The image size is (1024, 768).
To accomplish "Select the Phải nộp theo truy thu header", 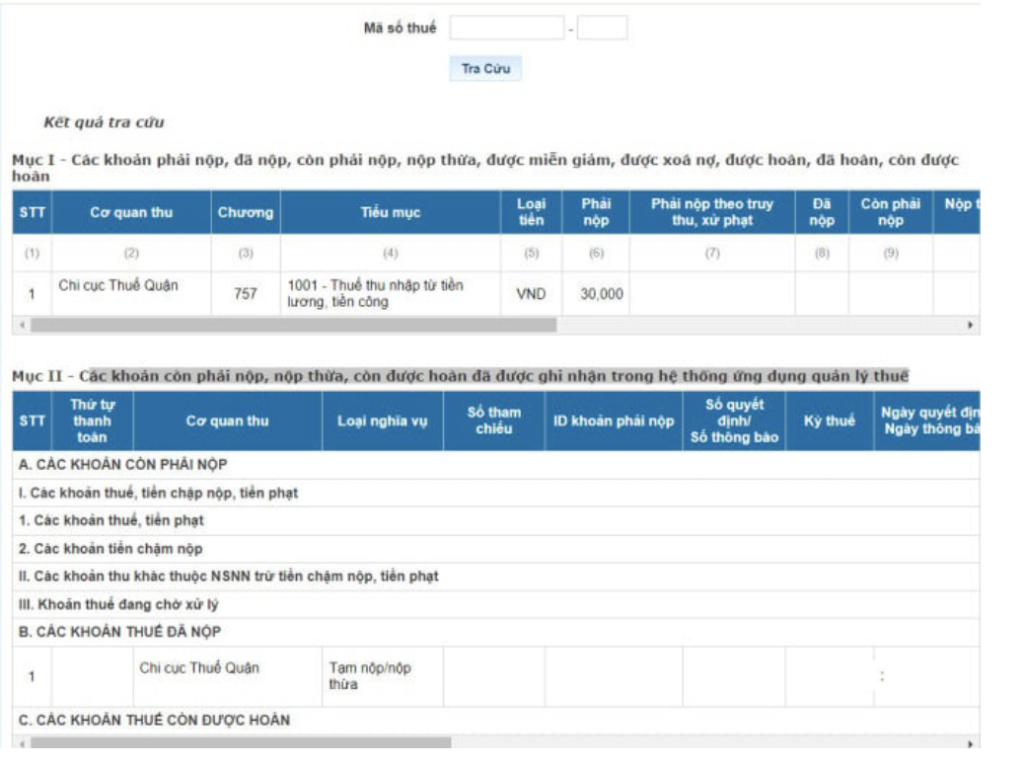I will point(712,213).
